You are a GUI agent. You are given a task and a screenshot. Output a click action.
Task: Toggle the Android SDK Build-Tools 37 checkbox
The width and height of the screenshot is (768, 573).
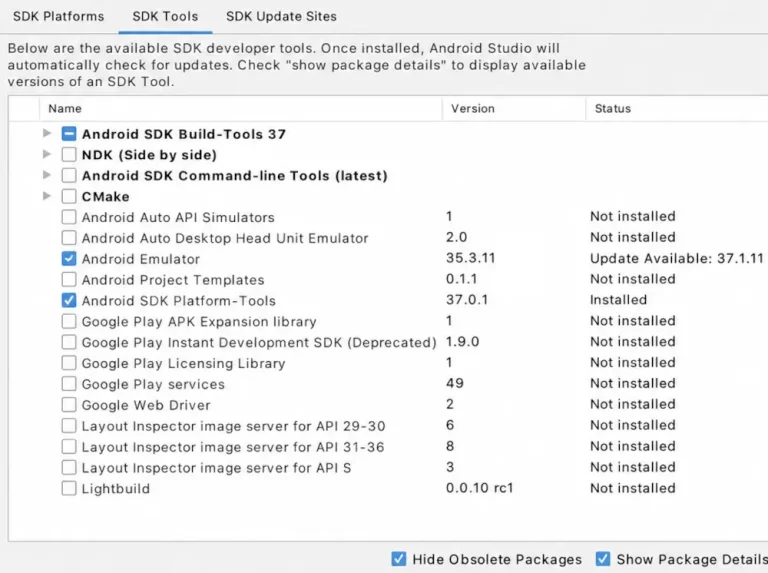pos(69,134)
